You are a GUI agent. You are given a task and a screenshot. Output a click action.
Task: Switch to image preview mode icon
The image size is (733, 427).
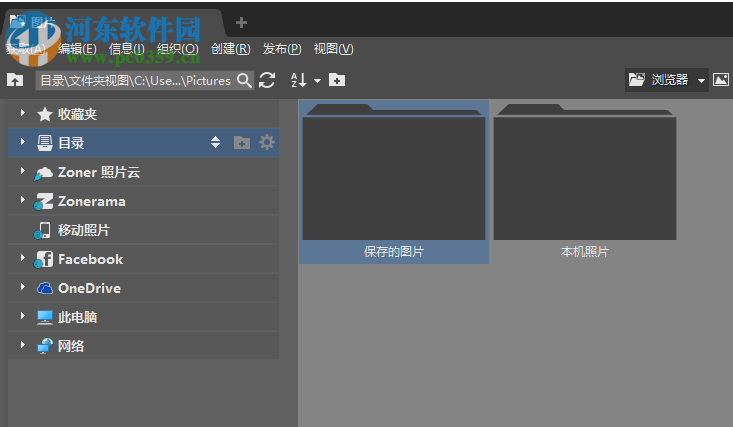coord(720,80)
